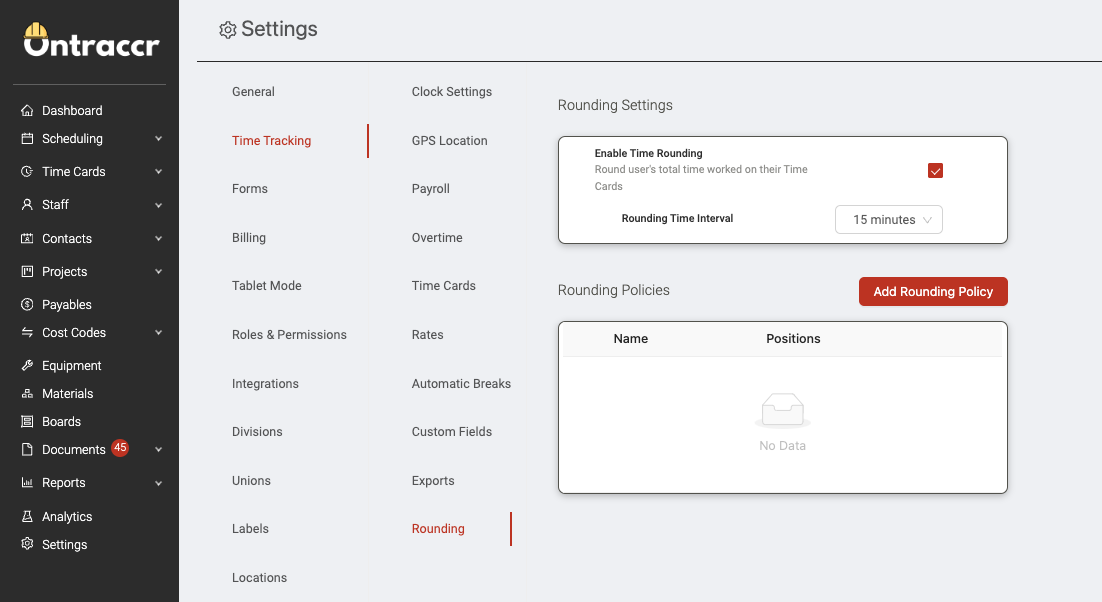Click the gear icon beside Settings heading
The image size is (1102, 602).
(x=228, y=30)
